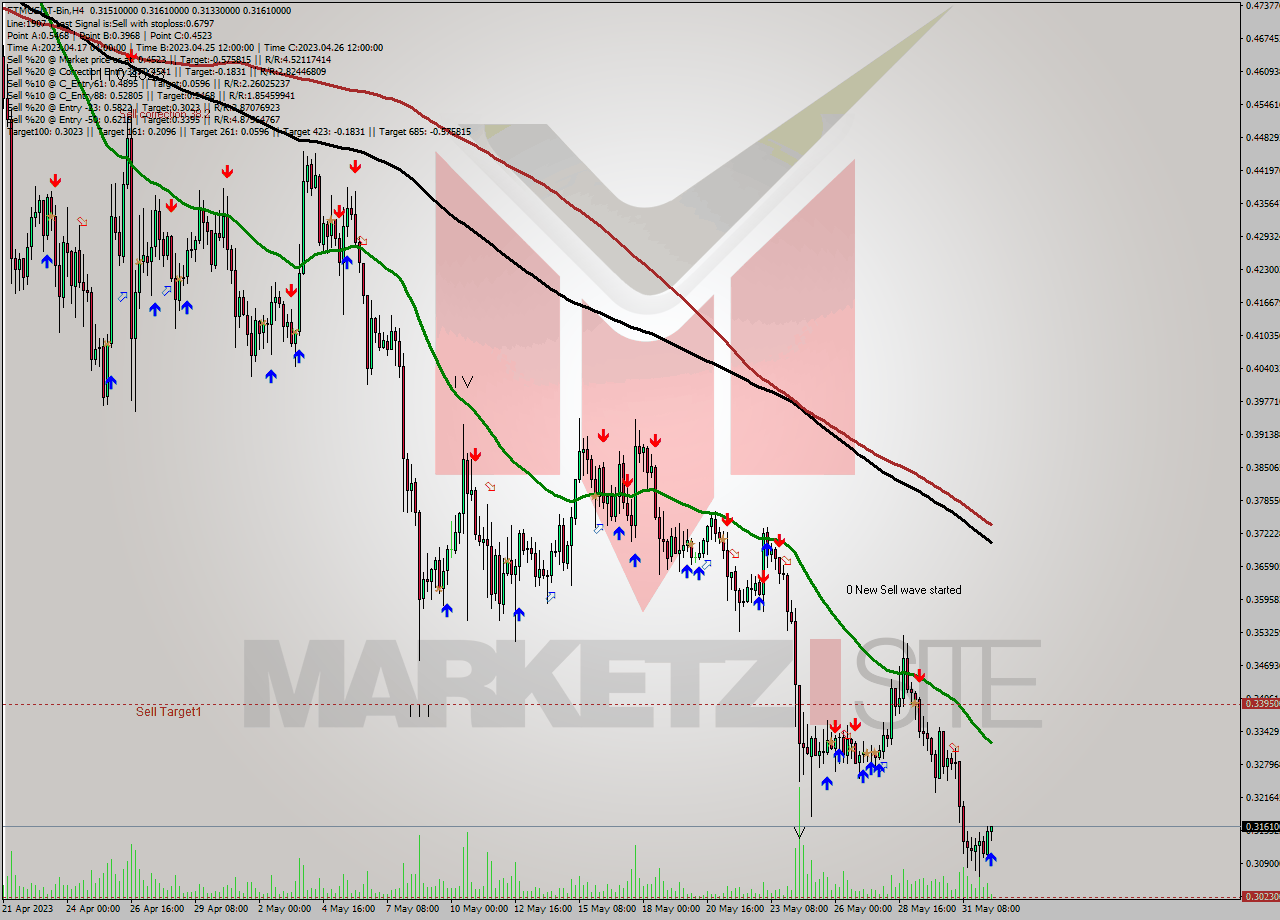This screenshot has width=1280, height=920.
Task: Click the '12 May 16:00' time axis label
Action: click(x=541, y=909)
